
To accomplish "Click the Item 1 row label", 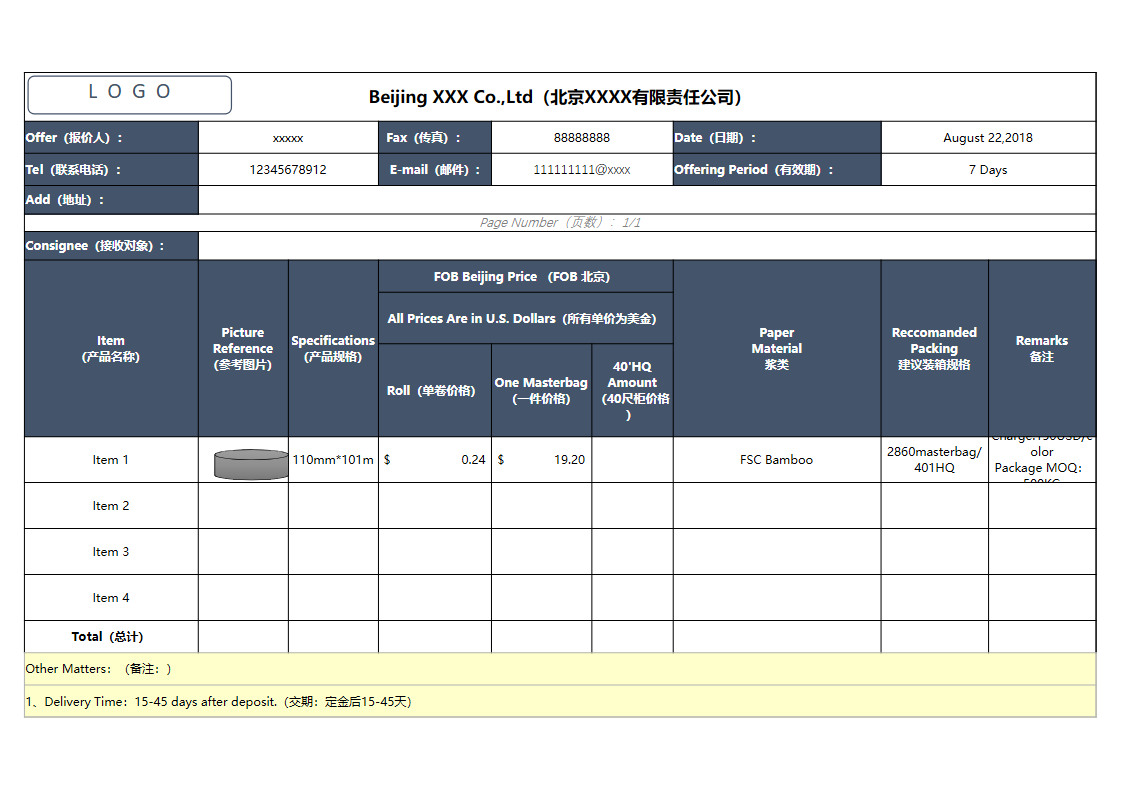I will [x=111, y=460].
